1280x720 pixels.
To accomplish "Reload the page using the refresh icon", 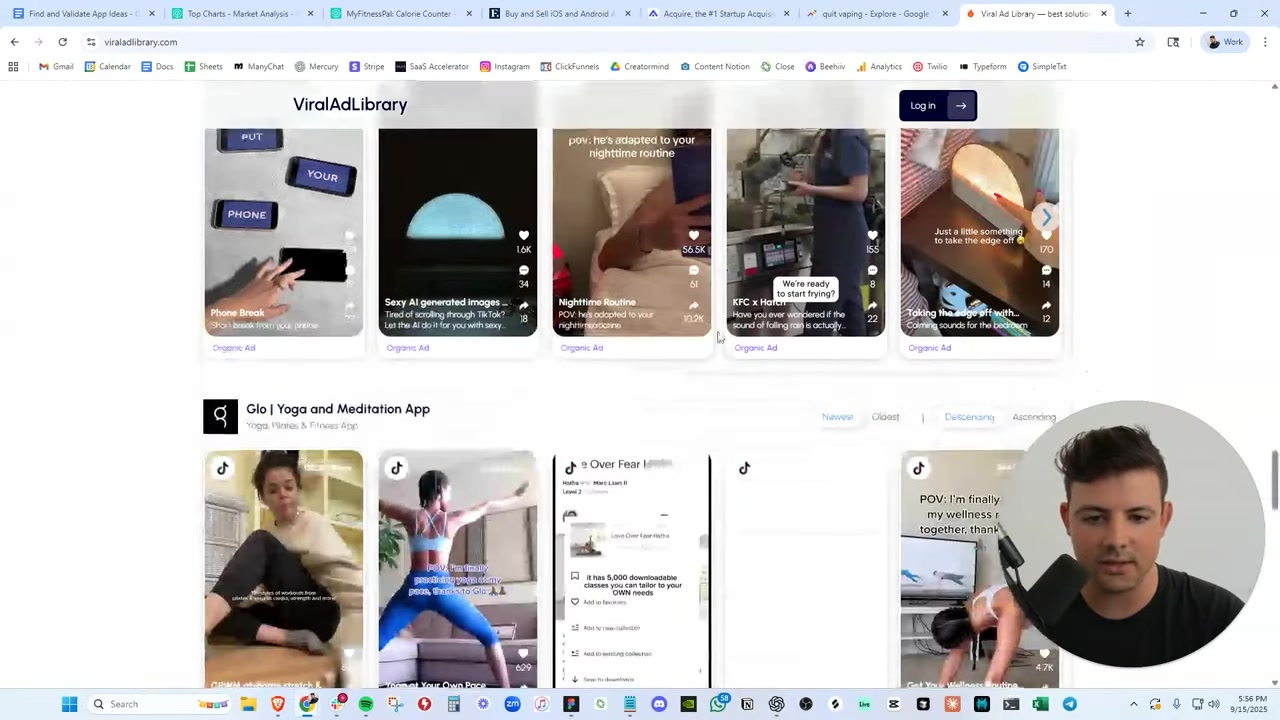I will pyautogui.click(x=62, y=42).
